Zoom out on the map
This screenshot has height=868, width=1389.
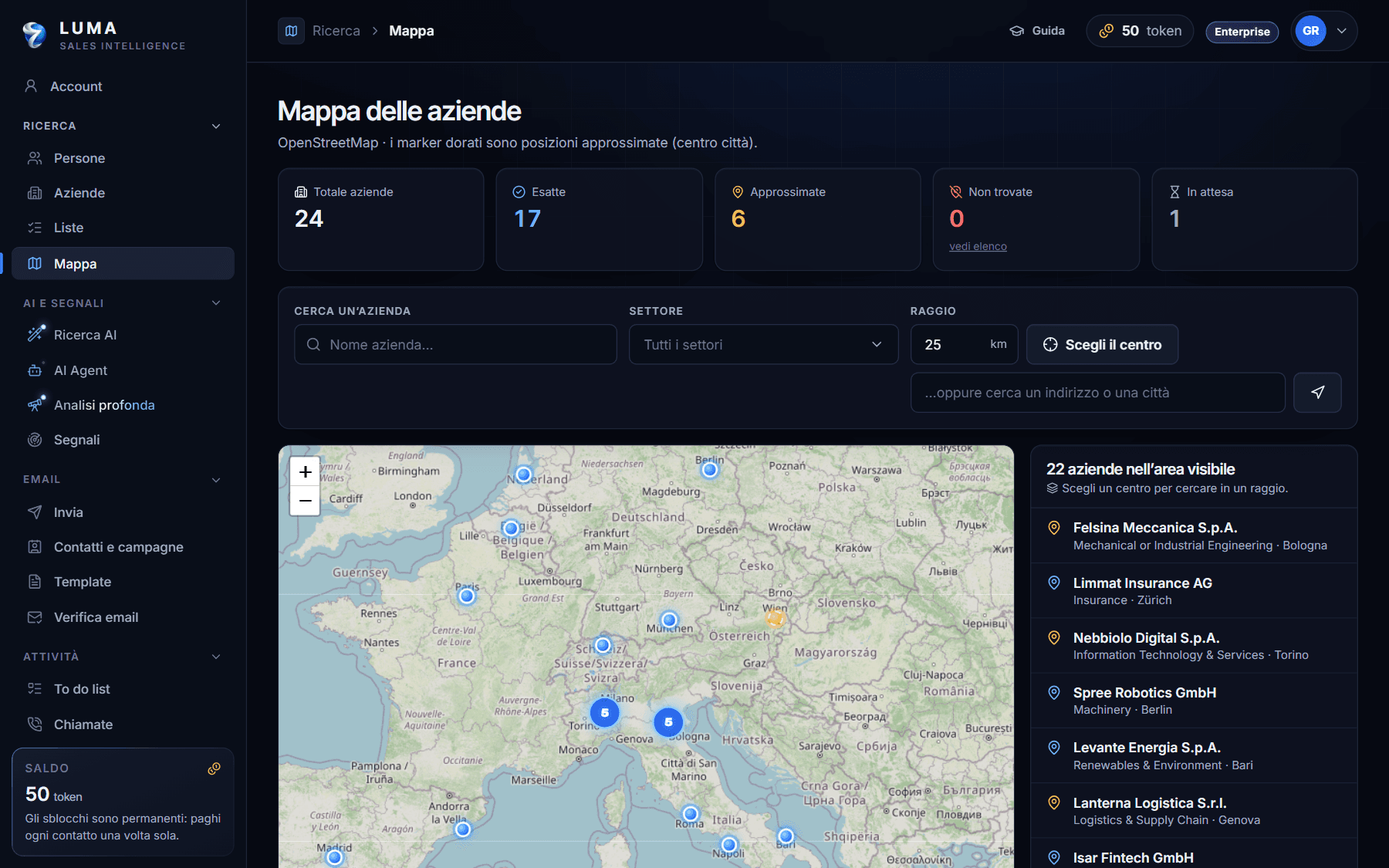pos(306,501)
